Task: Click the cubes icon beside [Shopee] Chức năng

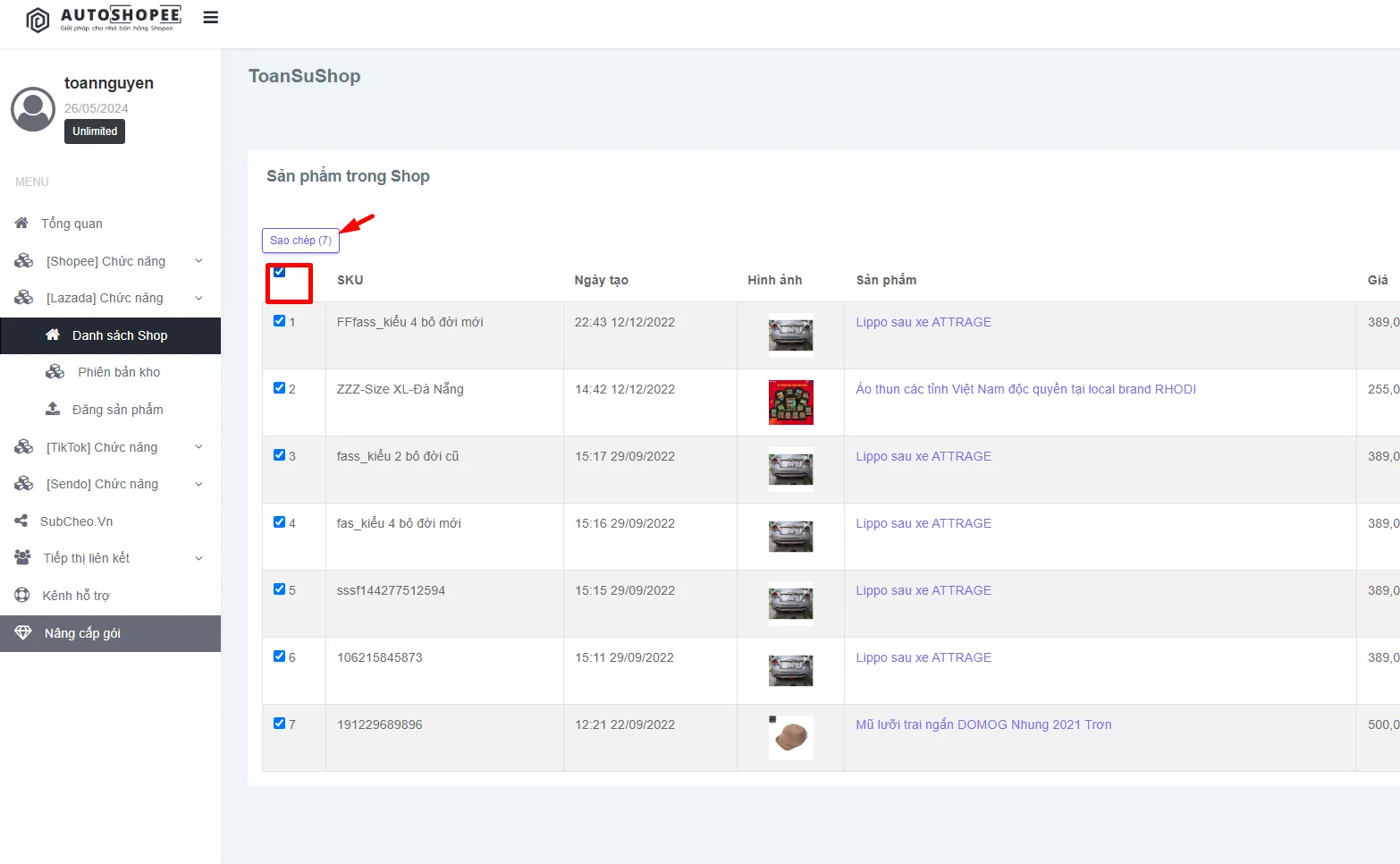Action: tap(24, 261)
